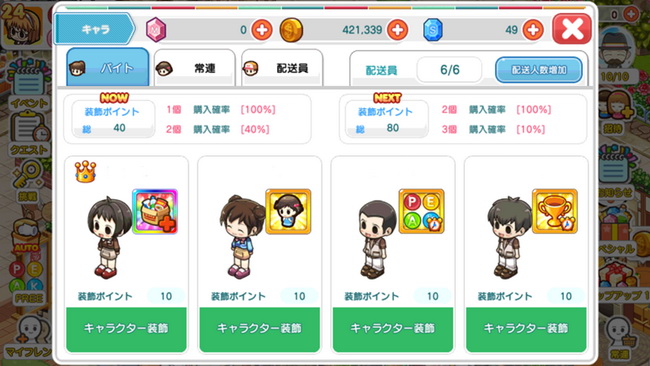Add blue S gems with the plus icon
Viewport: 650px width, 366px height.
point(533,30)
